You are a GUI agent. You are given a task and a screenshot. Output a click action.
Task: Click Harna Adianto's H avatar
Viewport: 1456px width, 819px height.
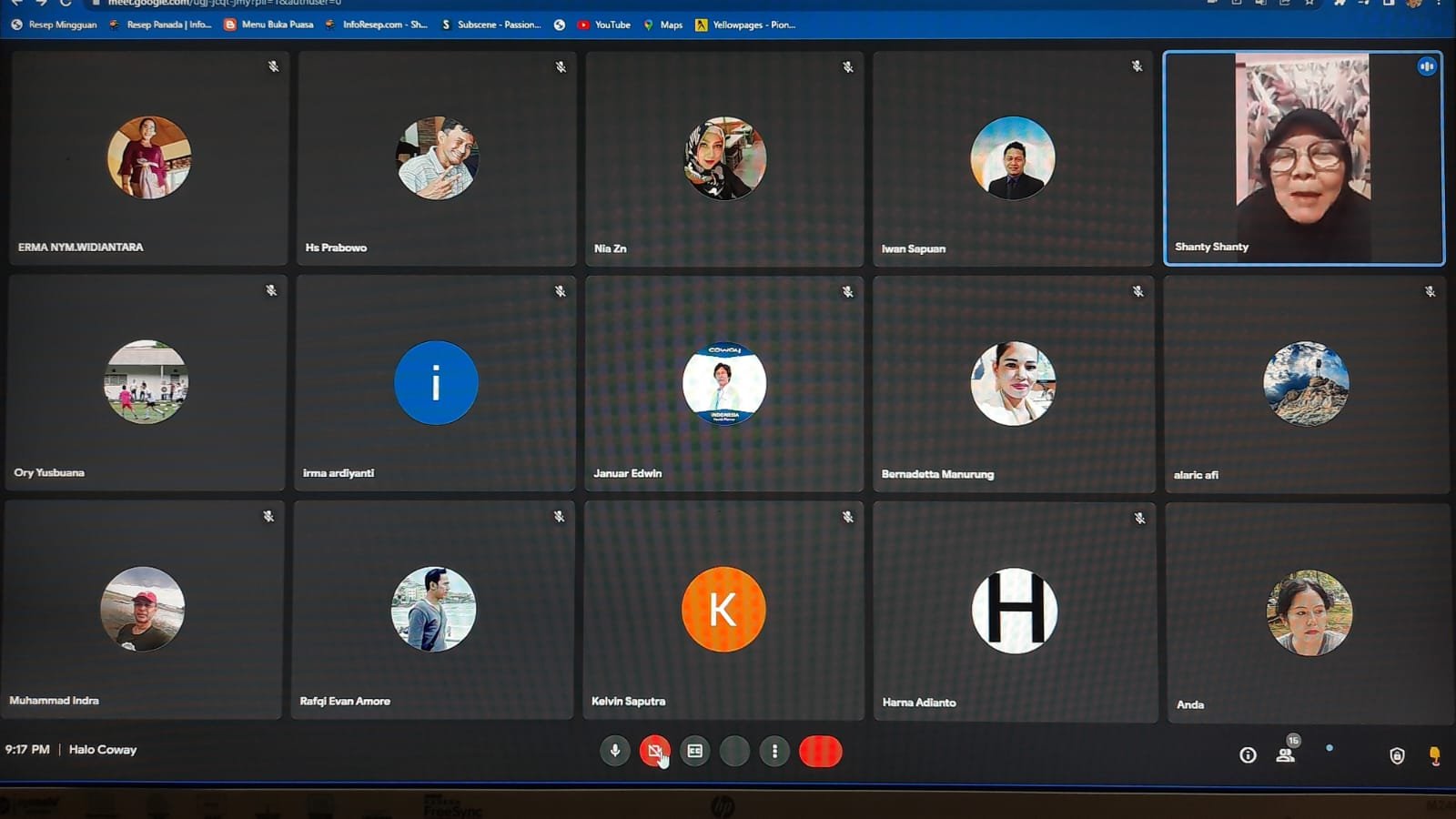coord(1014,611)
